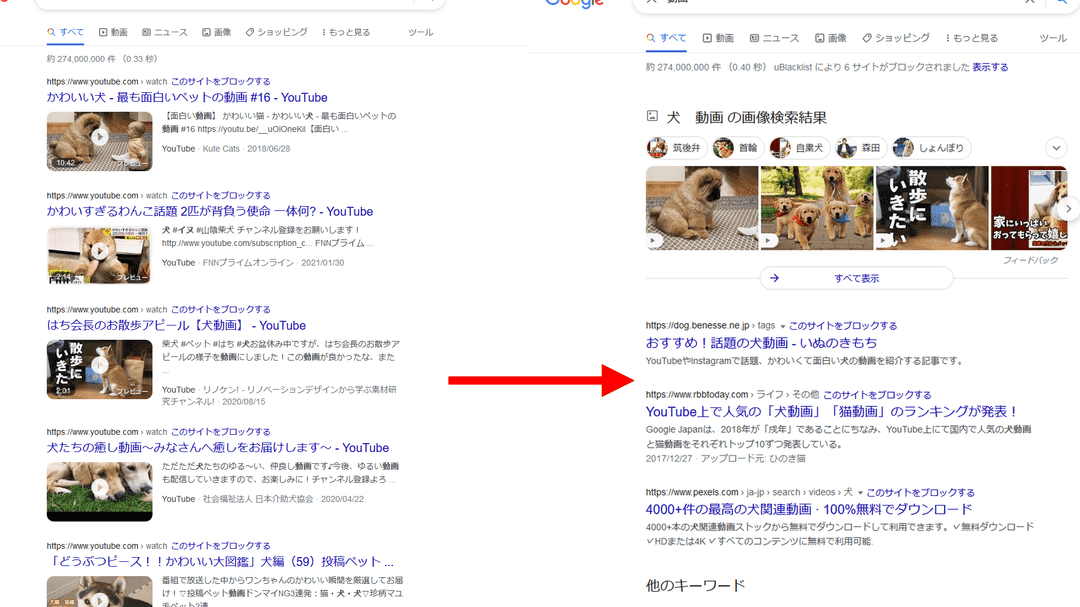Image resolution: width=1080 pixels, height=607 pixels.
Task: Select すべて tab on right results page
Action: [x=665, y=38]
